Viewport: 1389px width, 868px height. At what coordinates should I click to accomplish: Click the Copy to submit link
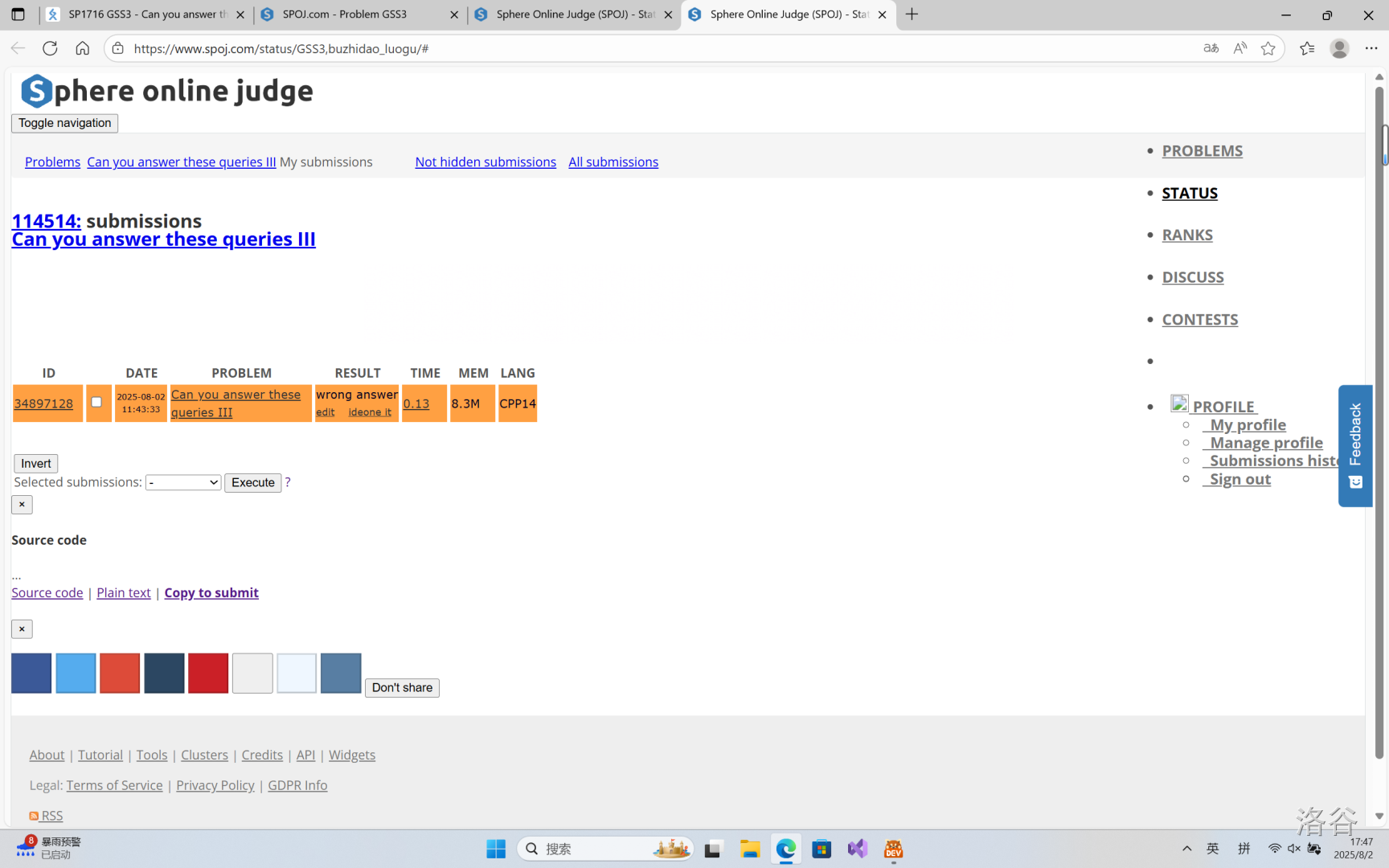[x=211, y=593]
